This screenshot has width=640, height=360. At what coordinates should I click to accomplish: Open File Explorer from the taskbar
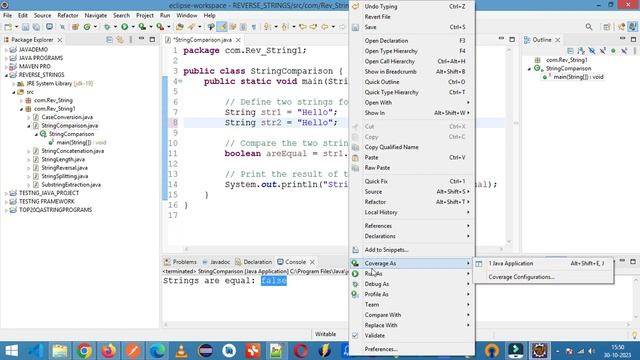click(60, 351)
